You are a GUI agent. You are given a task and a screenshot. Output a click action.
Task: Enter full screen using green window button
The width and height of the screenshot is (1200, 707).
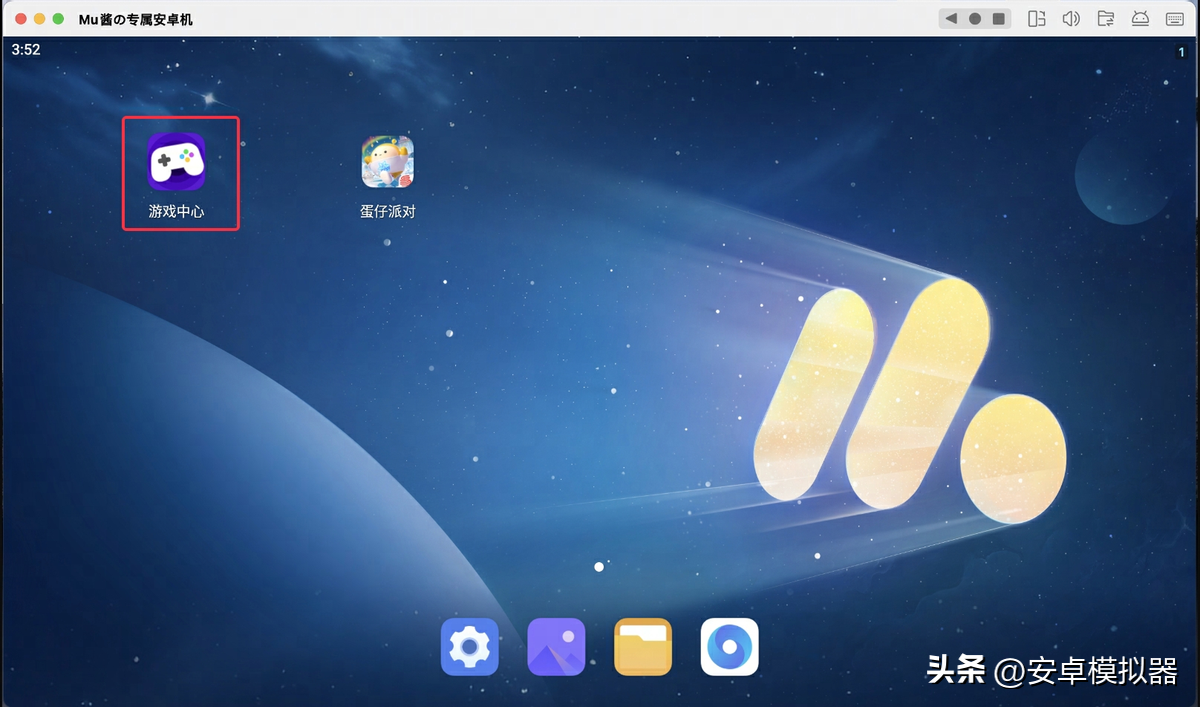pos(58,19)
